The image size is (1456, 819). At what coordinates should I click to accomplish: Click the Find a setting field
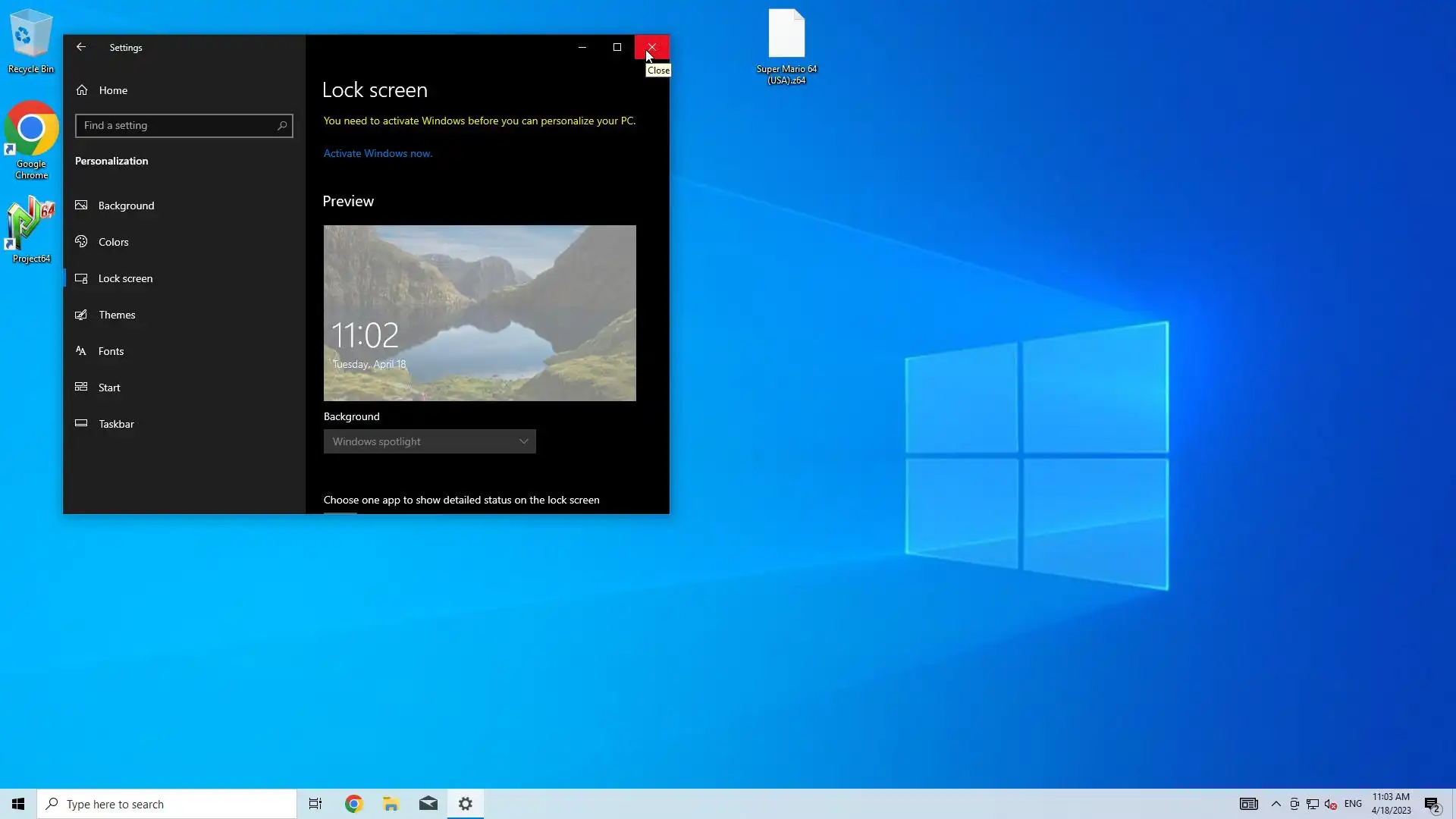click(176, 126)
